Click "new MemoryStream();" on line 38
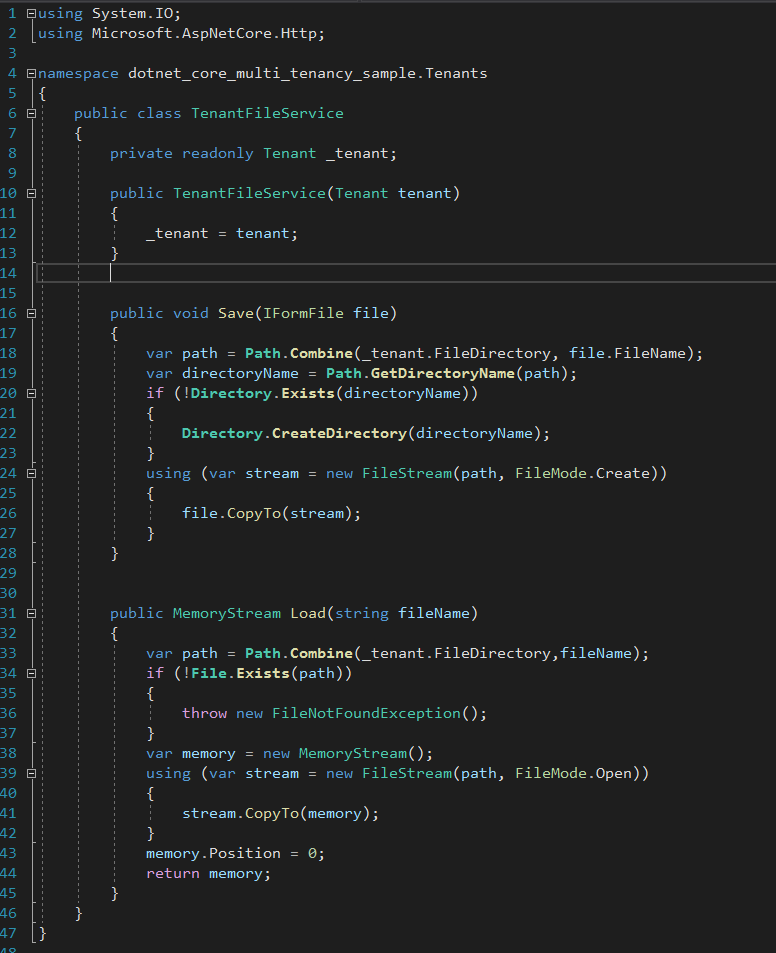 click(x=348, y=754)
